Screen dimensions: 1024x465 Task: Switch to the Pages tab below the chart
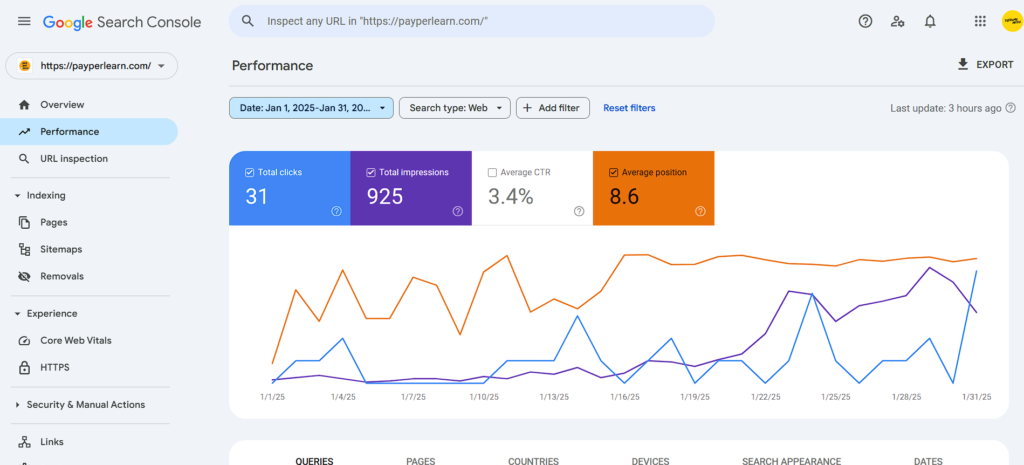[x=421, y=460]
